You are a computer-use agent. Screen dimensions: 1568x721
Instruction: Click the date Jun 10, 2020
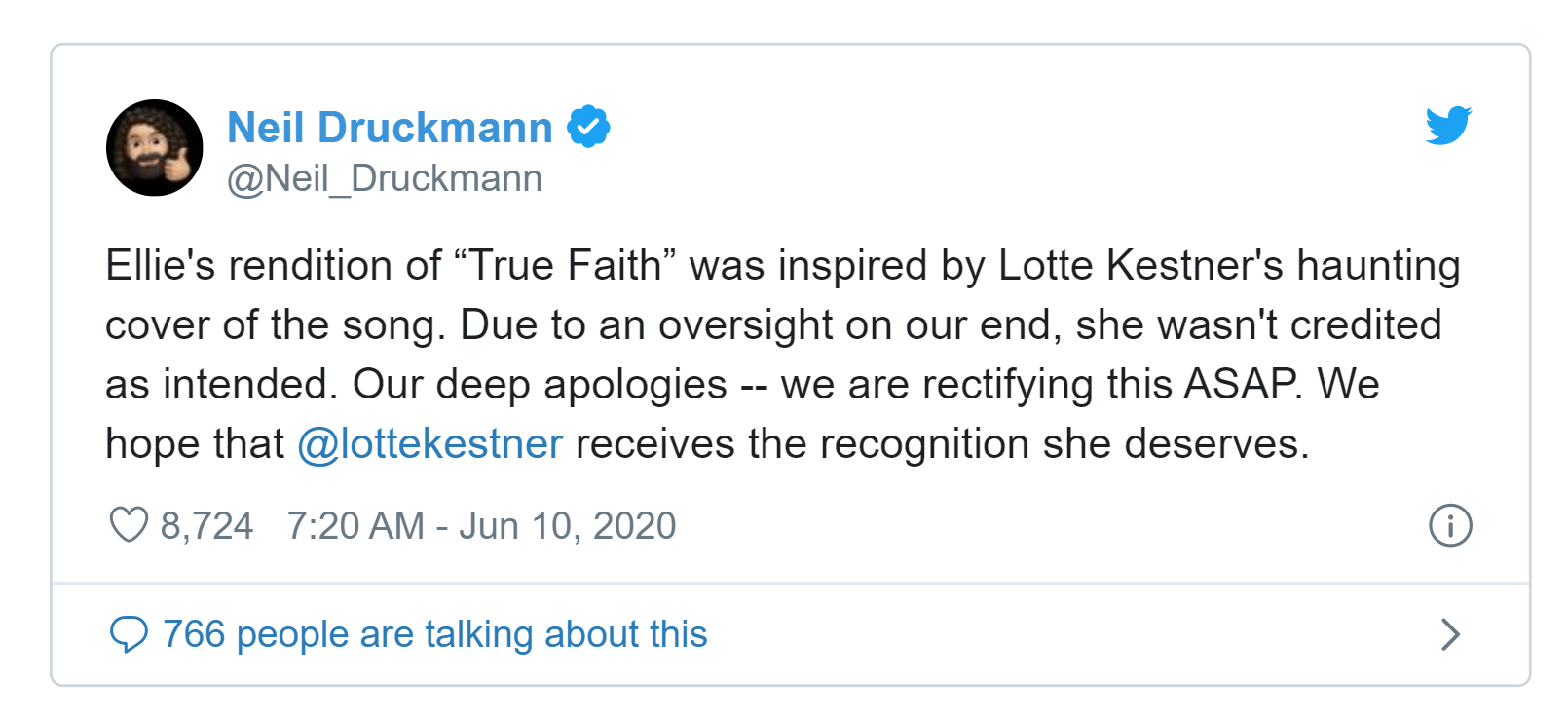coord(567,526)
